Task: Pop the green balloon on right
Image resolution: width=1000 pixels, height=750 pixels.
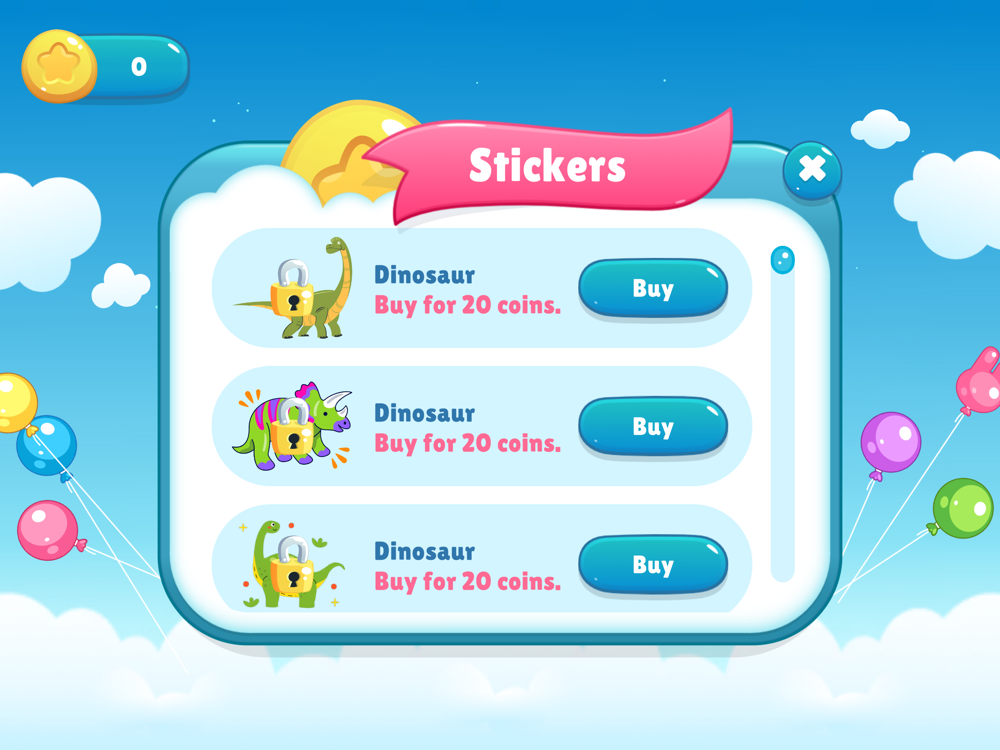Action: (963, 508)
